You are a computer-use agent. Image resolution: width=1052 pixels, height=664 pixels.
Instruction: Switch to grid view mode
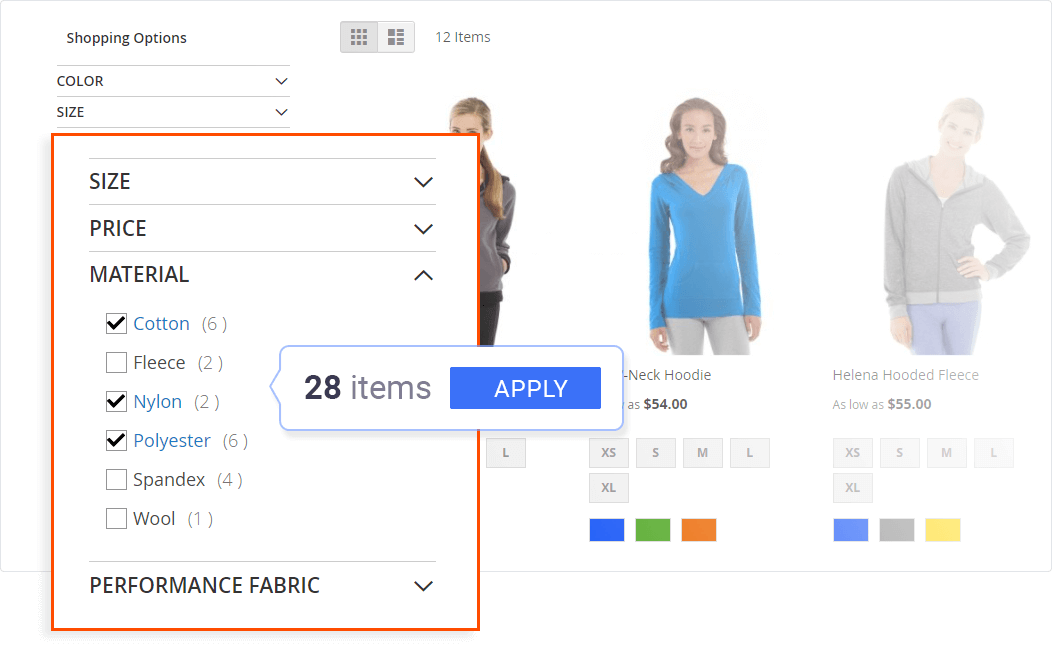[359, 37]
